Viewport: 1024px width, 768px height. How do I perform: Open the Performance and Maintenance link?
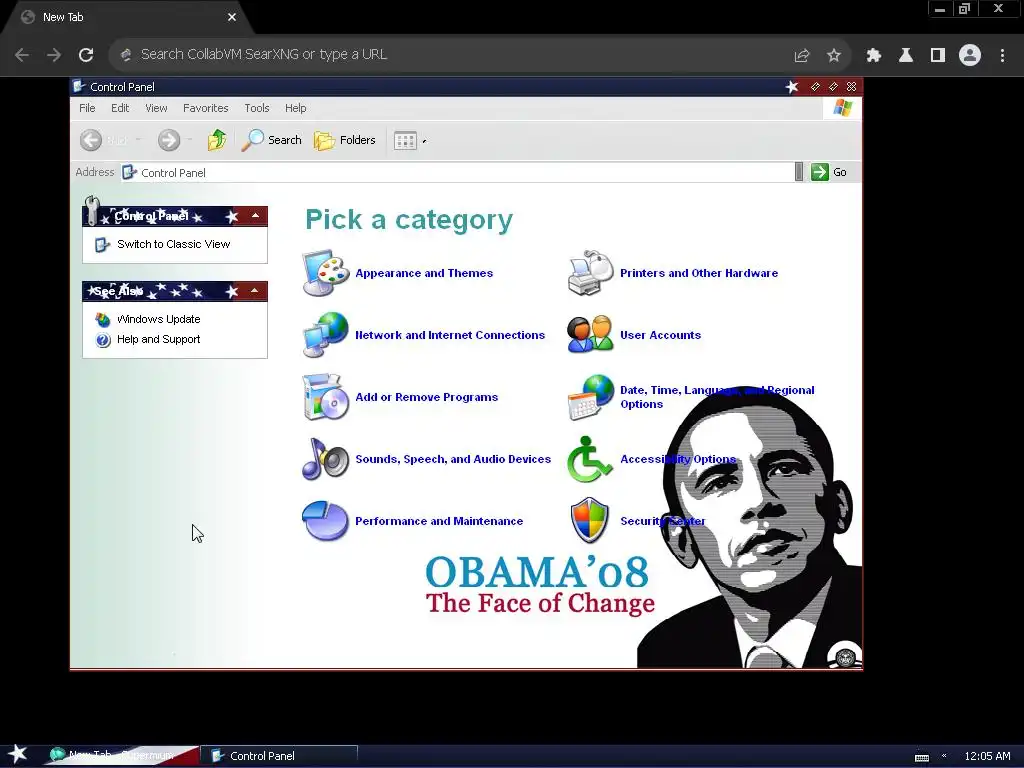[x=439, y=521]
